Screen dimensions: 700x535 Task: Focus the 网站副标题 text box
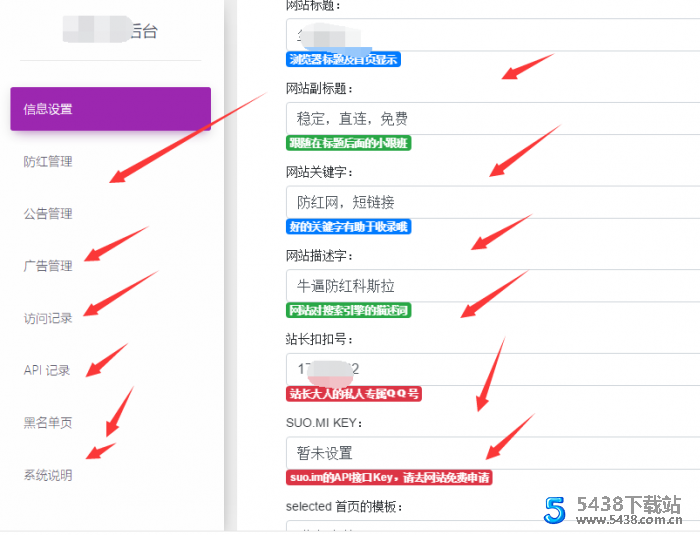[x=490, y=118]
